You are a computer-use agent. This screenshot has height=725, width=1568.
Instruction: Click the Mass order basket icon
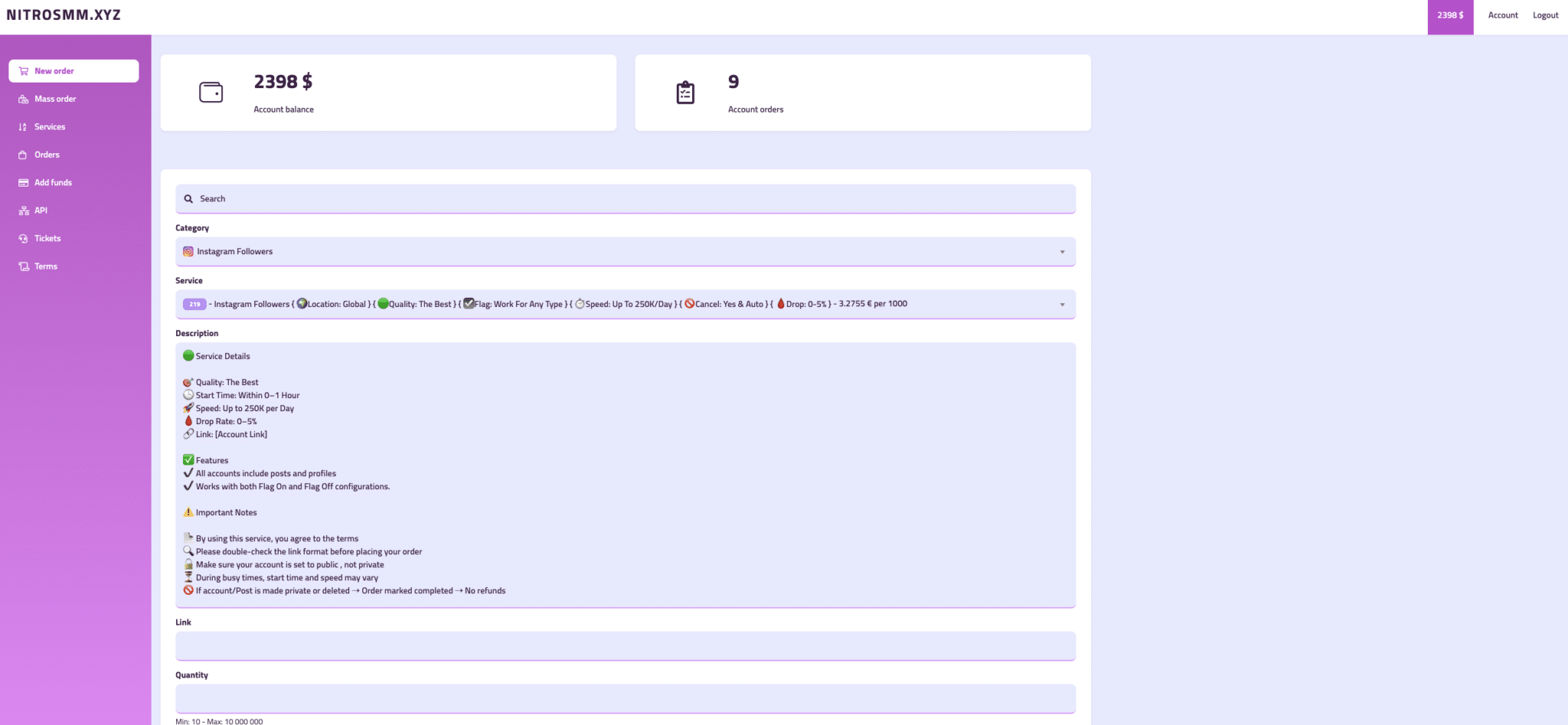point(24,99)
